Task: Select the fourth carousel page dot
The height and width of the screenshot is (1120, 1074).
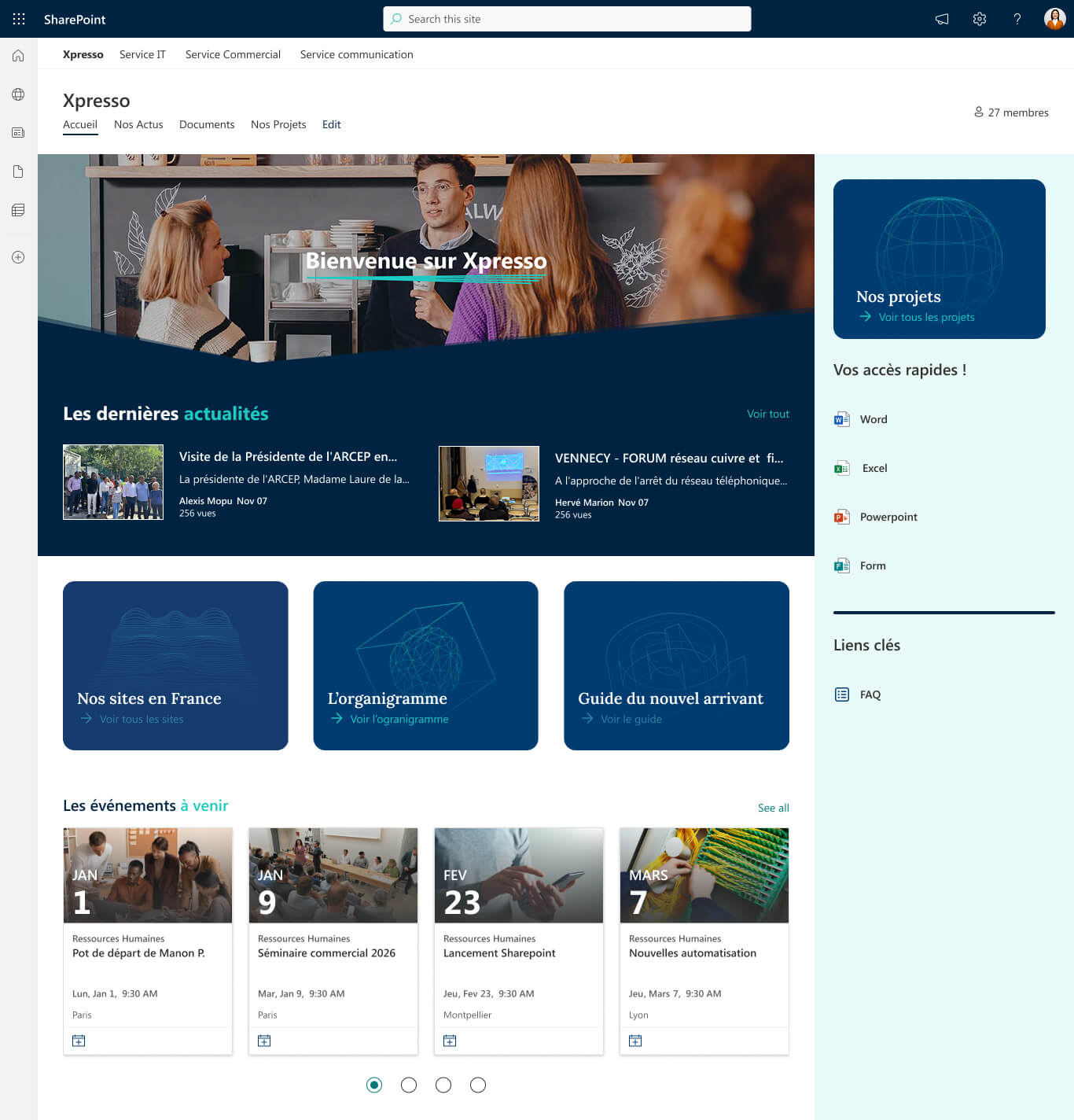Action: coord(478,1085)
